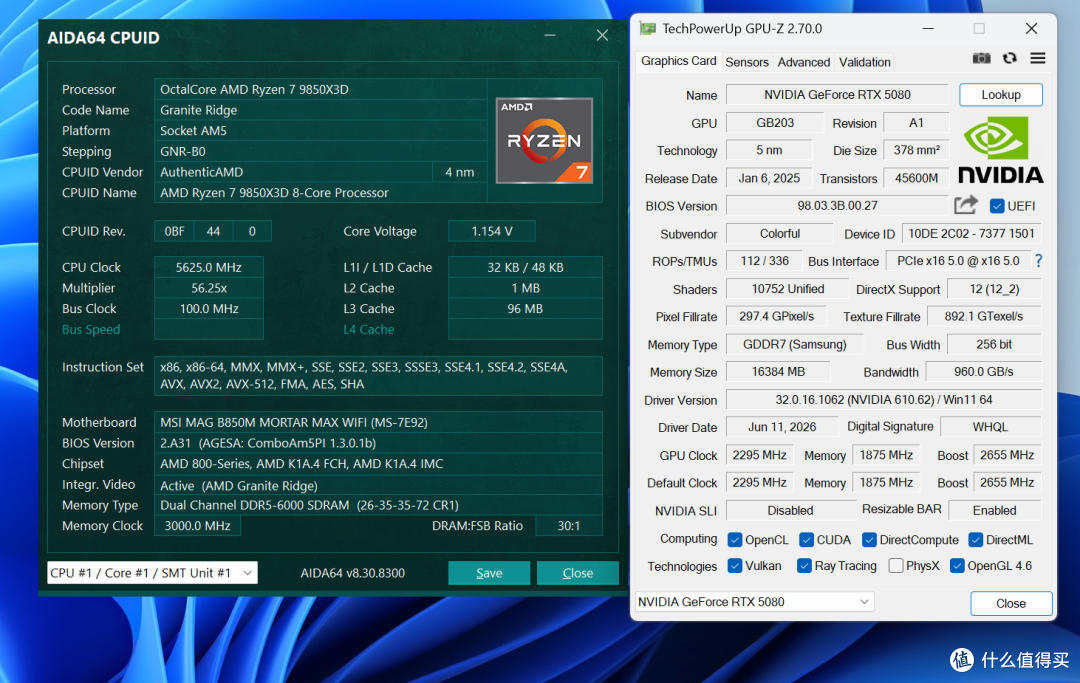
Task: Enable the PhysX checkbox
Action: pos(896,566)
